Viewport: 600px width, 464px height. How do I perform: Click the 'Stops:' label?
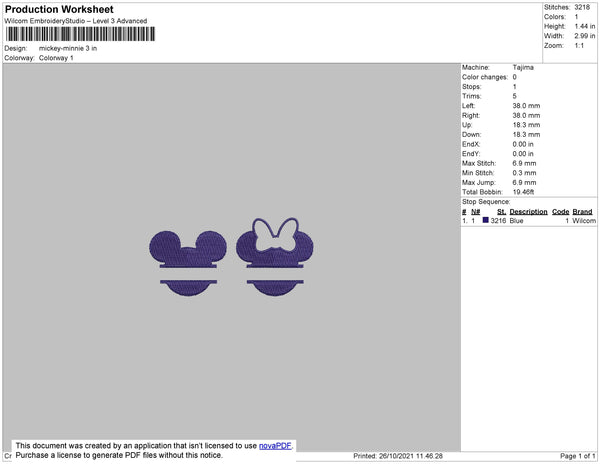pyautogui.click(x=471, y=86)
